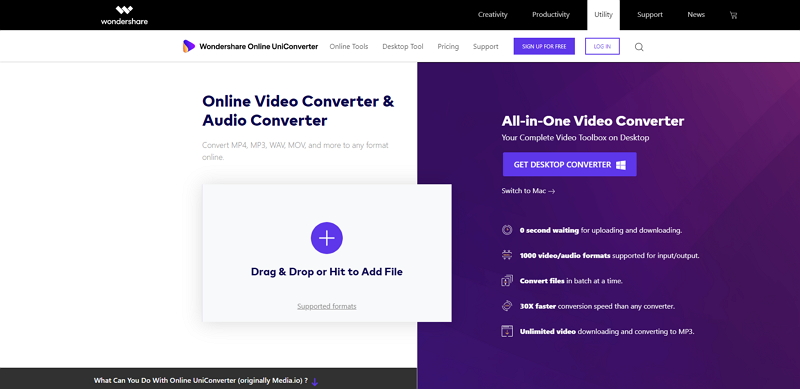Open the Online Tools menu
The width and height of the screenshot is (800, 389).
pyautogui.click(x=348, y=46)
